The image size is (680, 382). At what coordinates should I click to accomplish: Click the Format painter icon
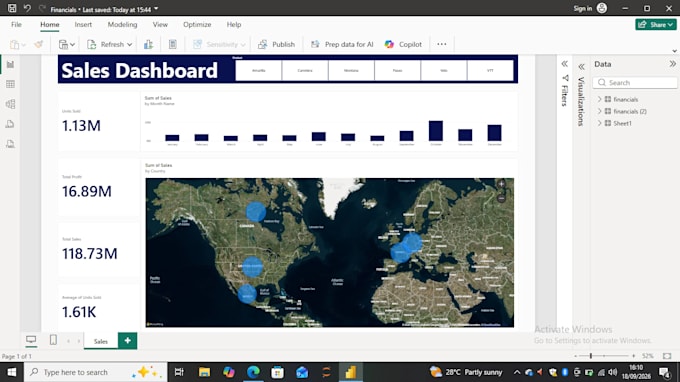click(x=39, y=44)
